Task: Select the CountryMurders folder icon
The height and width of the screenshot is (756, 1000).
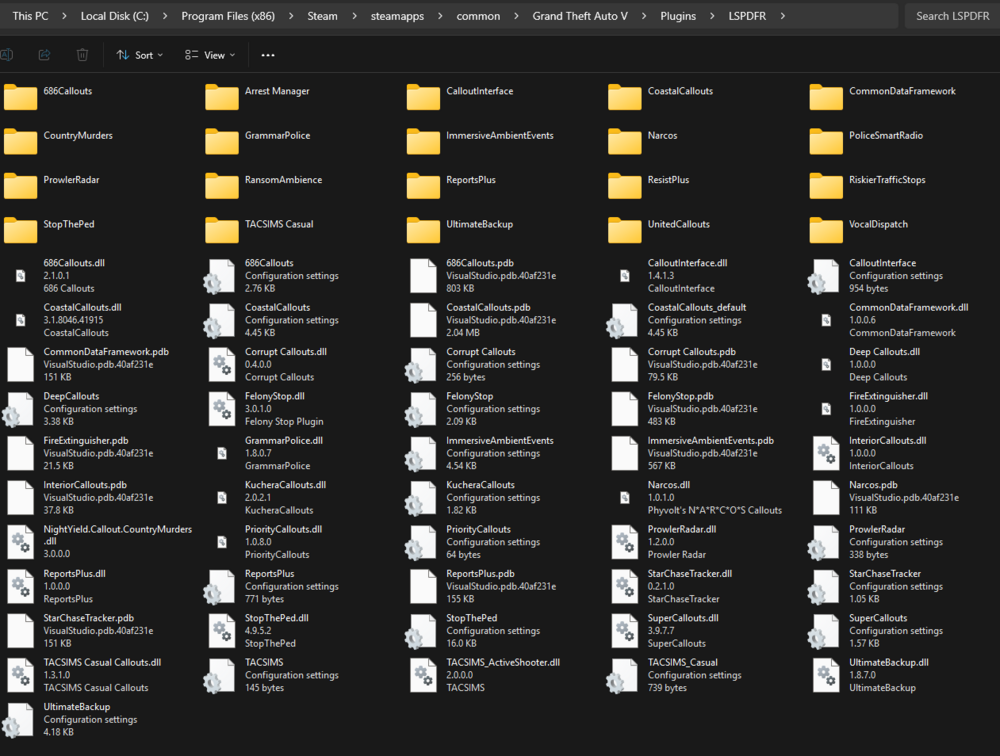Action: click(x=20, y=142)
